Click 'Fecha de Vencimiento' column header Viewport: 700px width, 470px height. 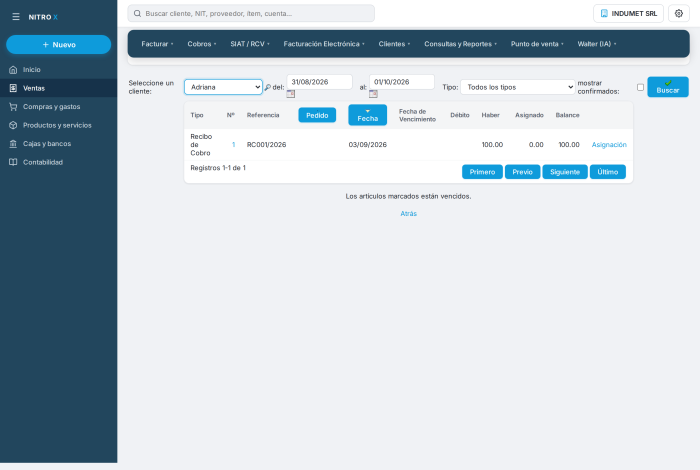(x=417, y=115)
